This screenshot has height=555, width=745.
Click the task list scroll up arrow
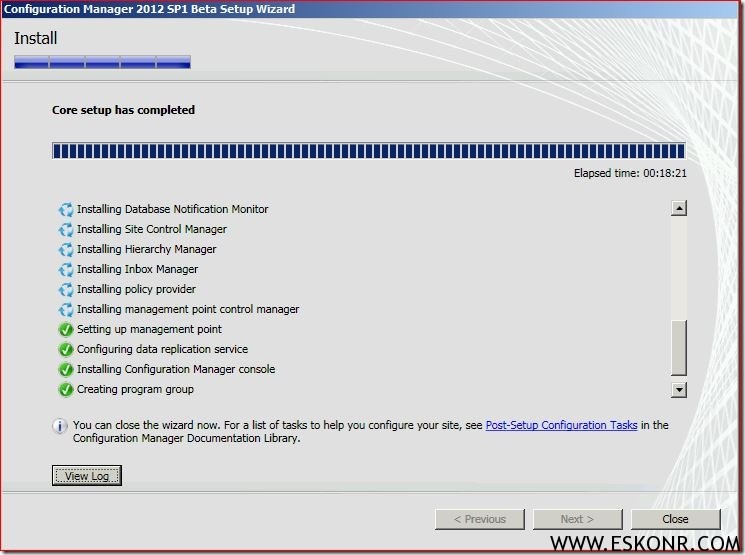point(679,208)
